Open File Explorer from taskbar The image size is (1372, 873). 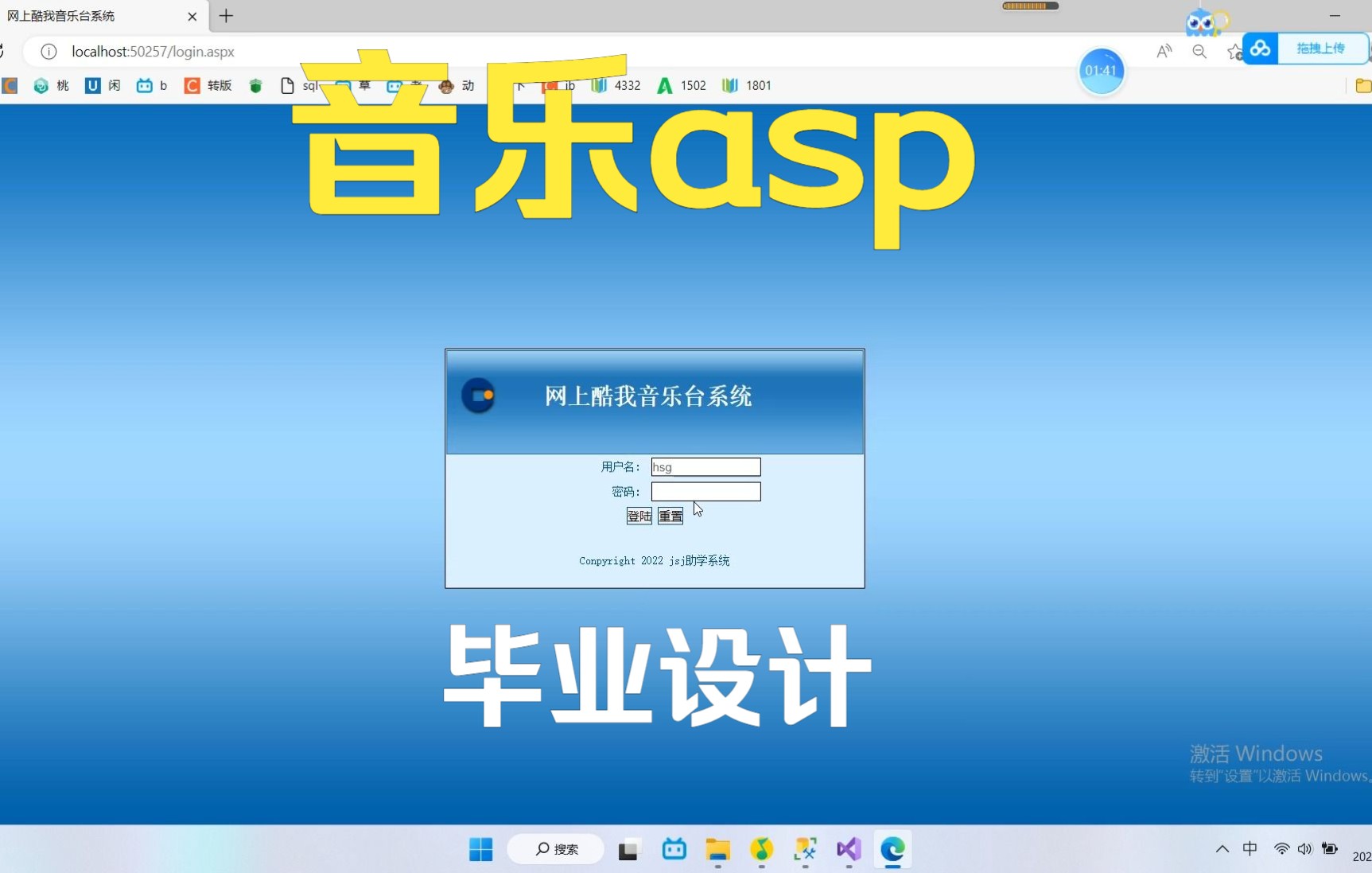point(717,849)
